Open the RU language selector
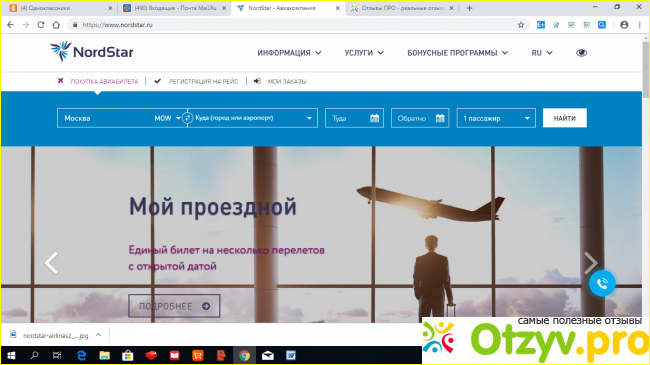 coord(542,53)
